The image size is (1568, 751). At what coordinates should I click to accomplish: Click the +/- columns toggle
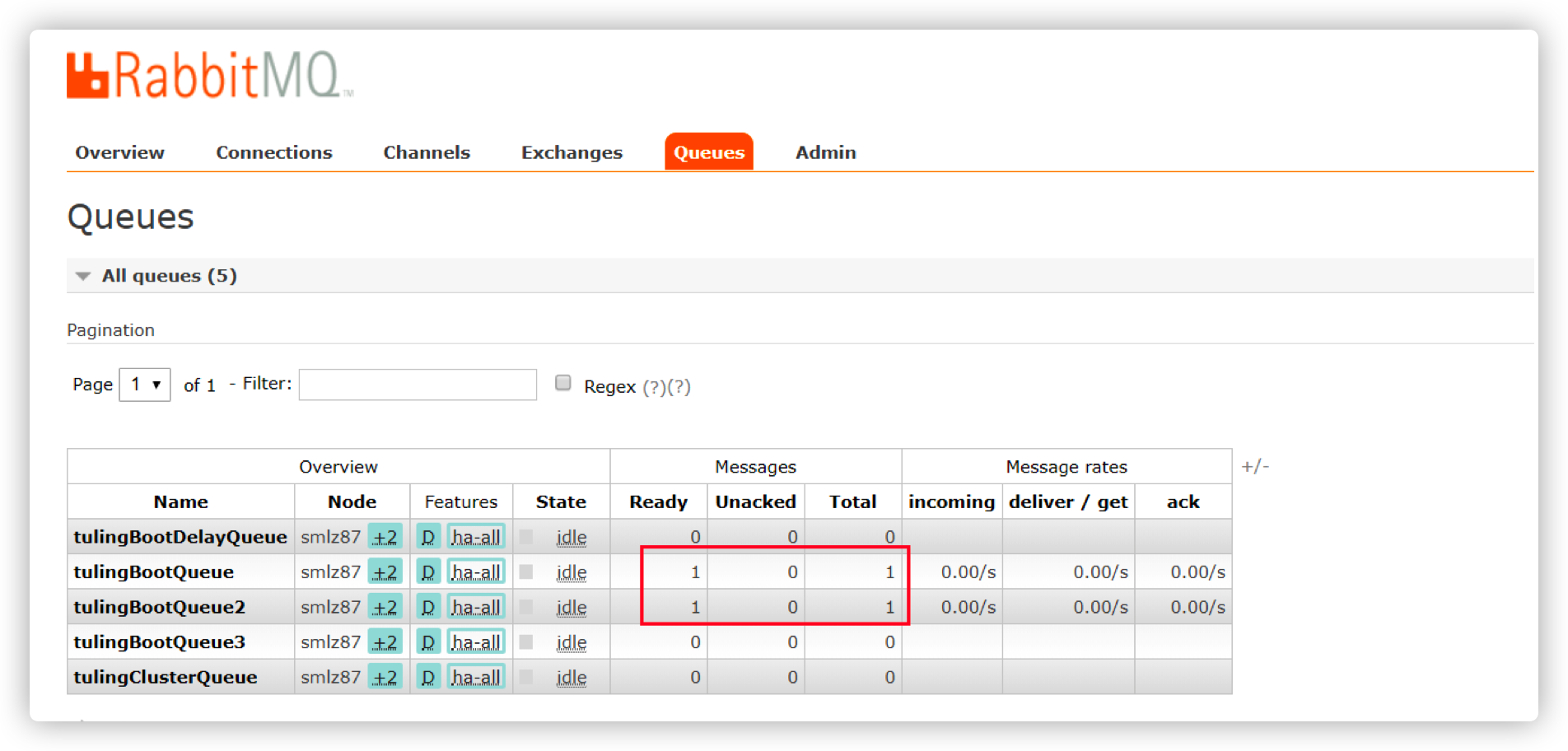[x=1255, y=467]
